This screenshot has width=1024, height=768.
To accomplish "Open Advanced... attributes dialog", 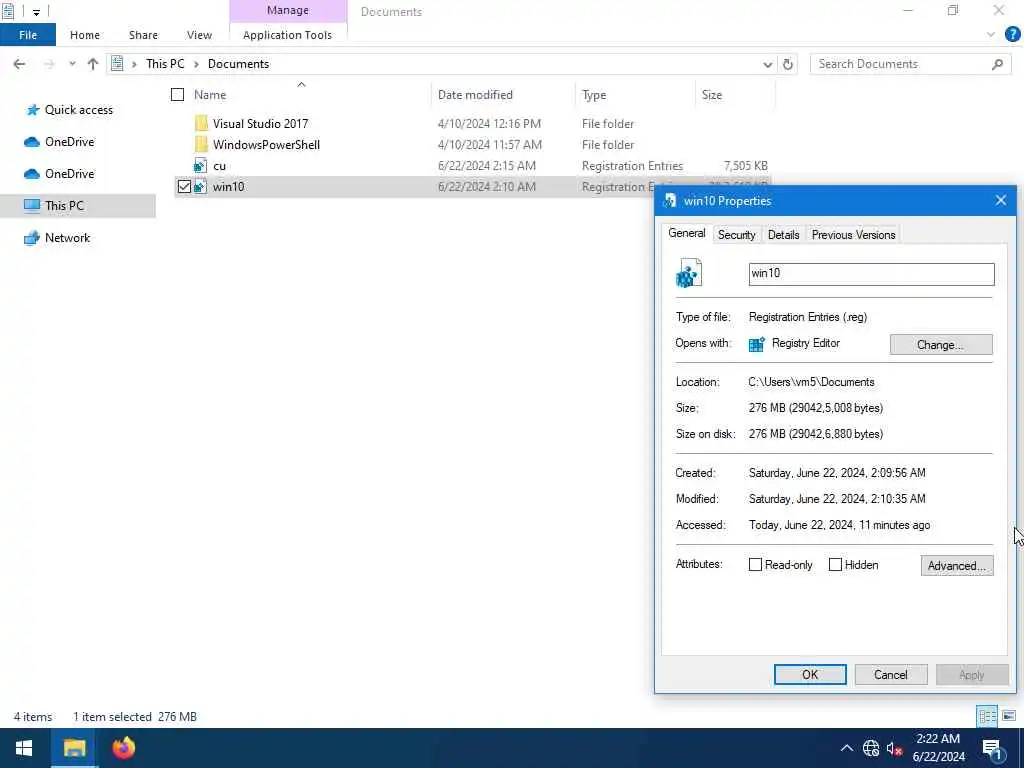I will click(957, 566).
